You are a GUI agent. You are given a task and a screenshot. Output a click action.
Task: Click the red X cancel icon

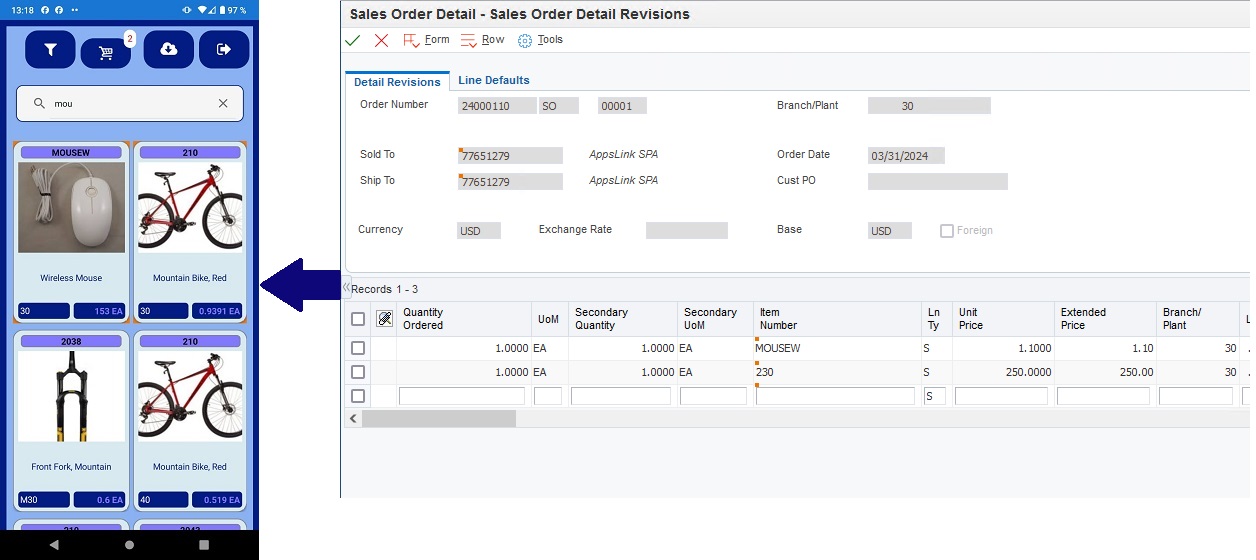click(x=381, y=40)
